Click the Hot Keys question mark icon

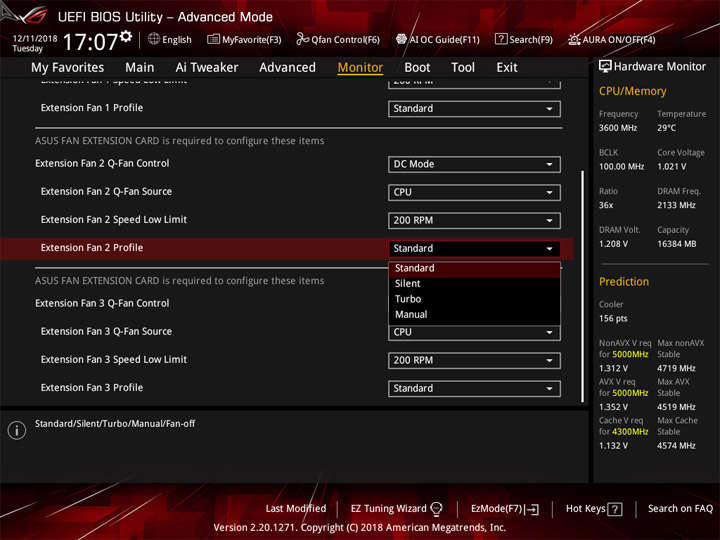coord(615,509)
